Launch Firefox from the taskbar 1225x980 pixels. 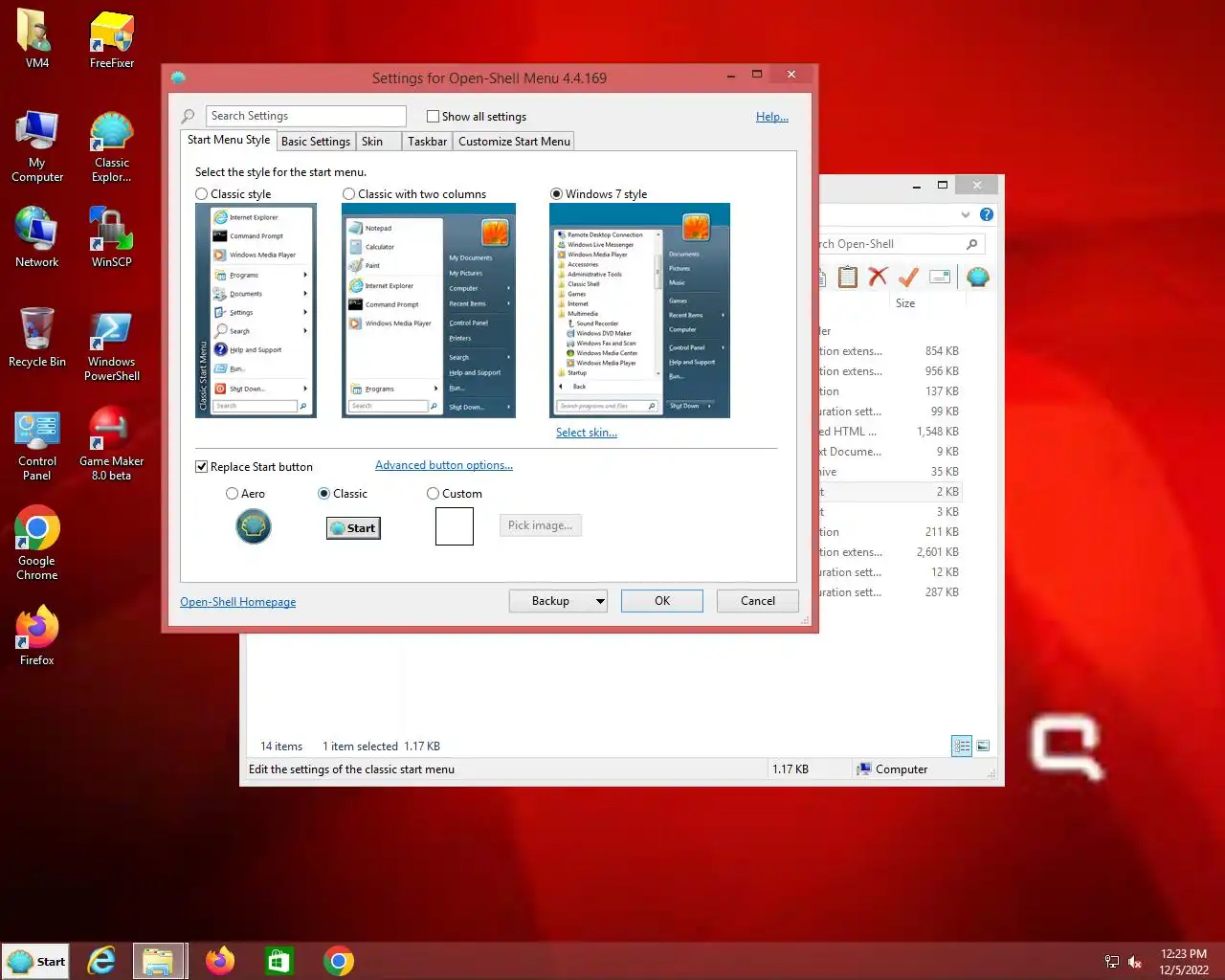coord(220,961)
